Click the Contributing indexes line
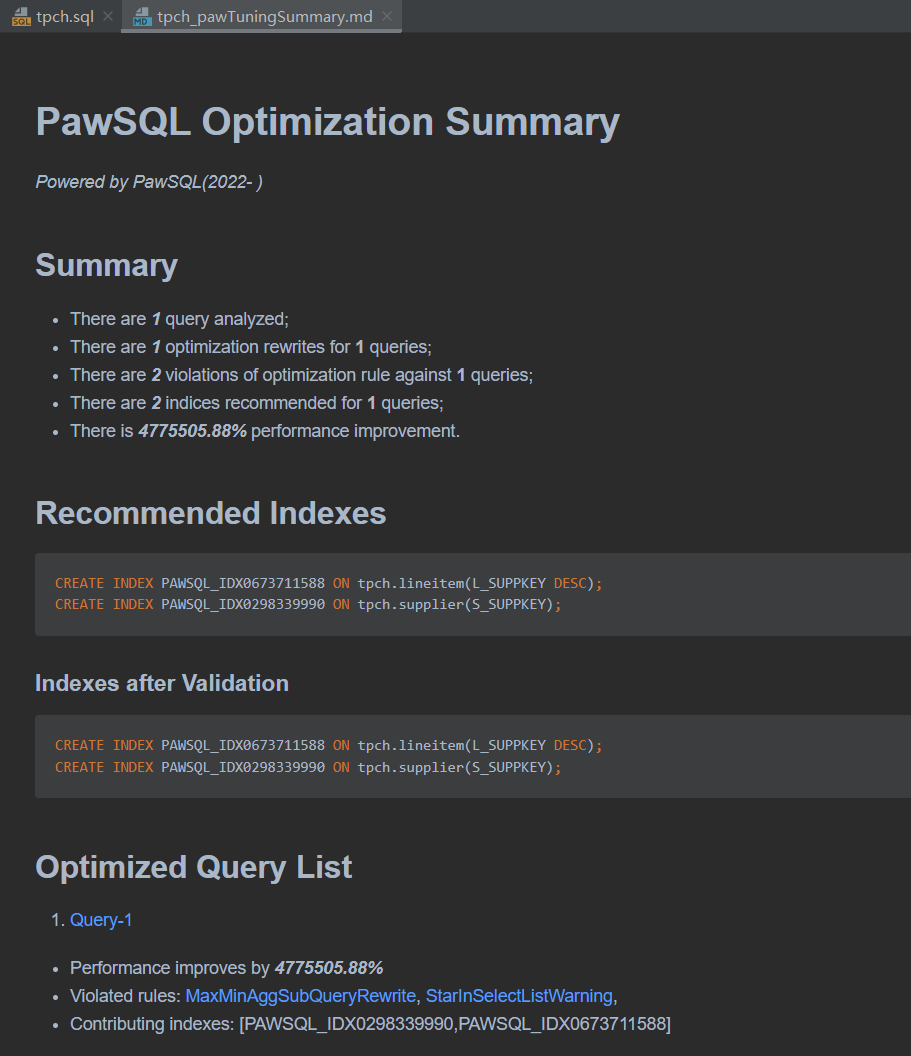 point(370,1024)
